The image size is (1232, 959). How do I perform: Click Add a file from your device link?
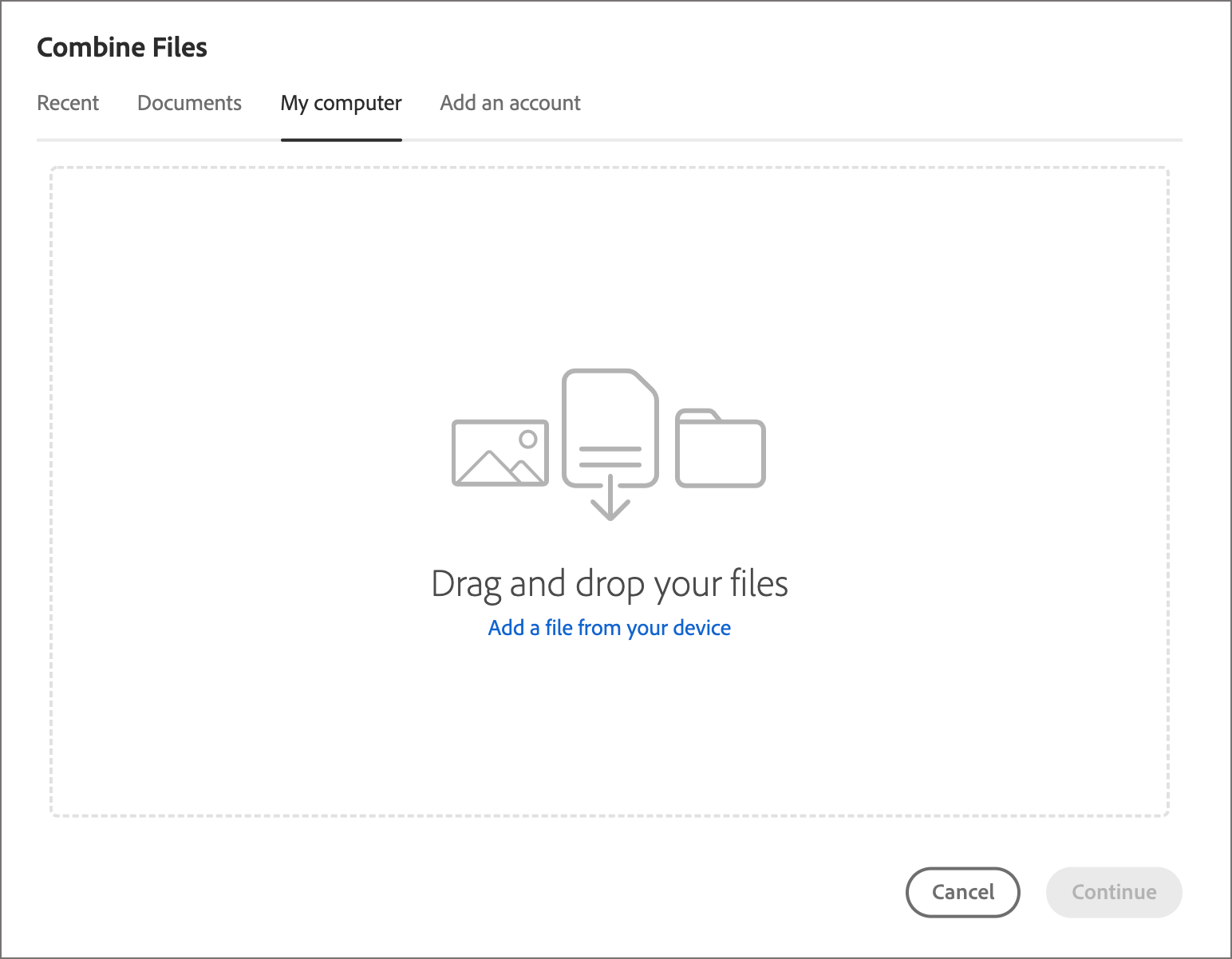click(610, 628)
